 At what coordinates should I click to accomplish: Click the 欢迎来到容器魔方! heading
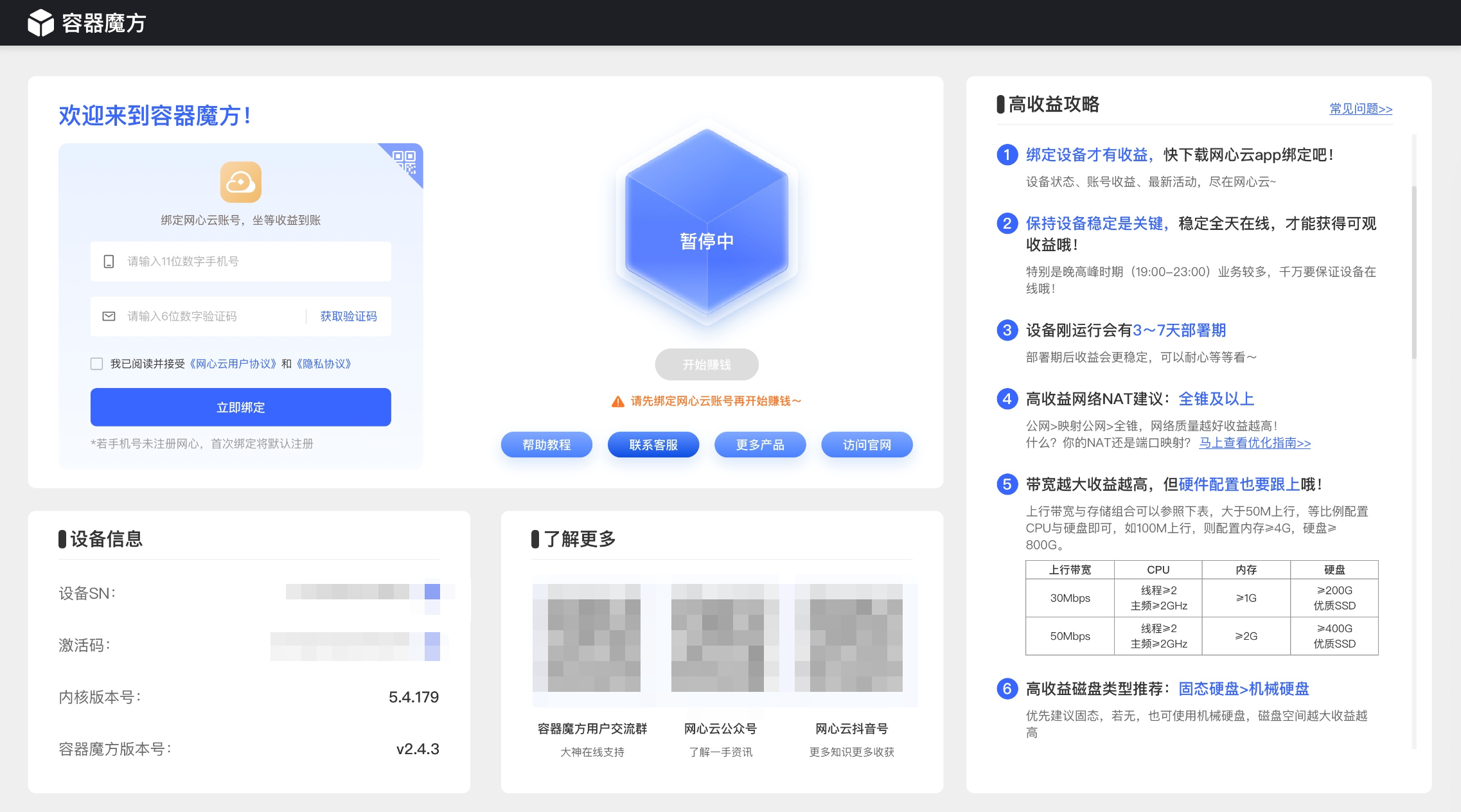click(155, 116)
